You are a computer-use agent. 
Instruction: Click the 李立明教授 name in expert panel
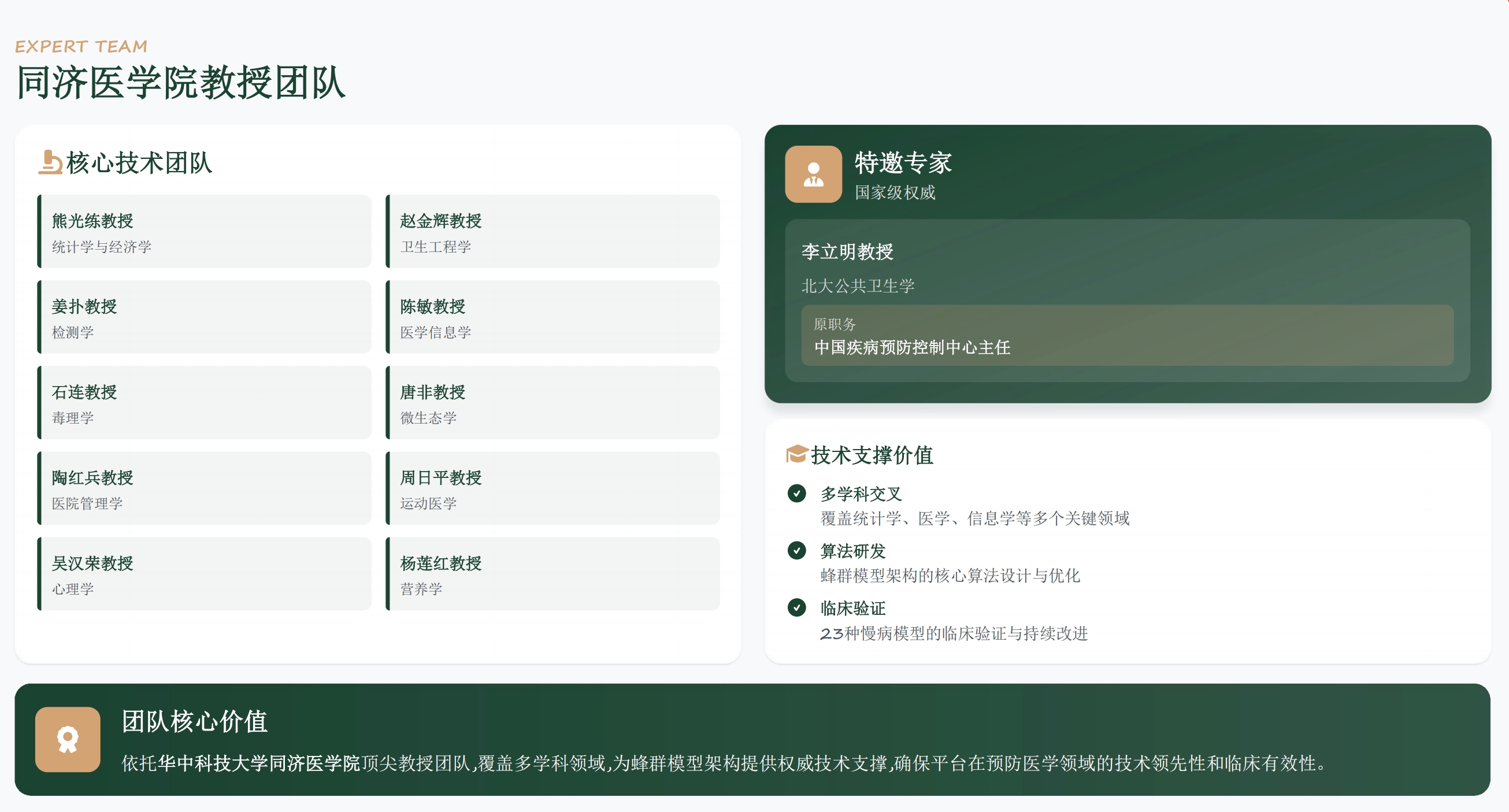pos(847,252)
